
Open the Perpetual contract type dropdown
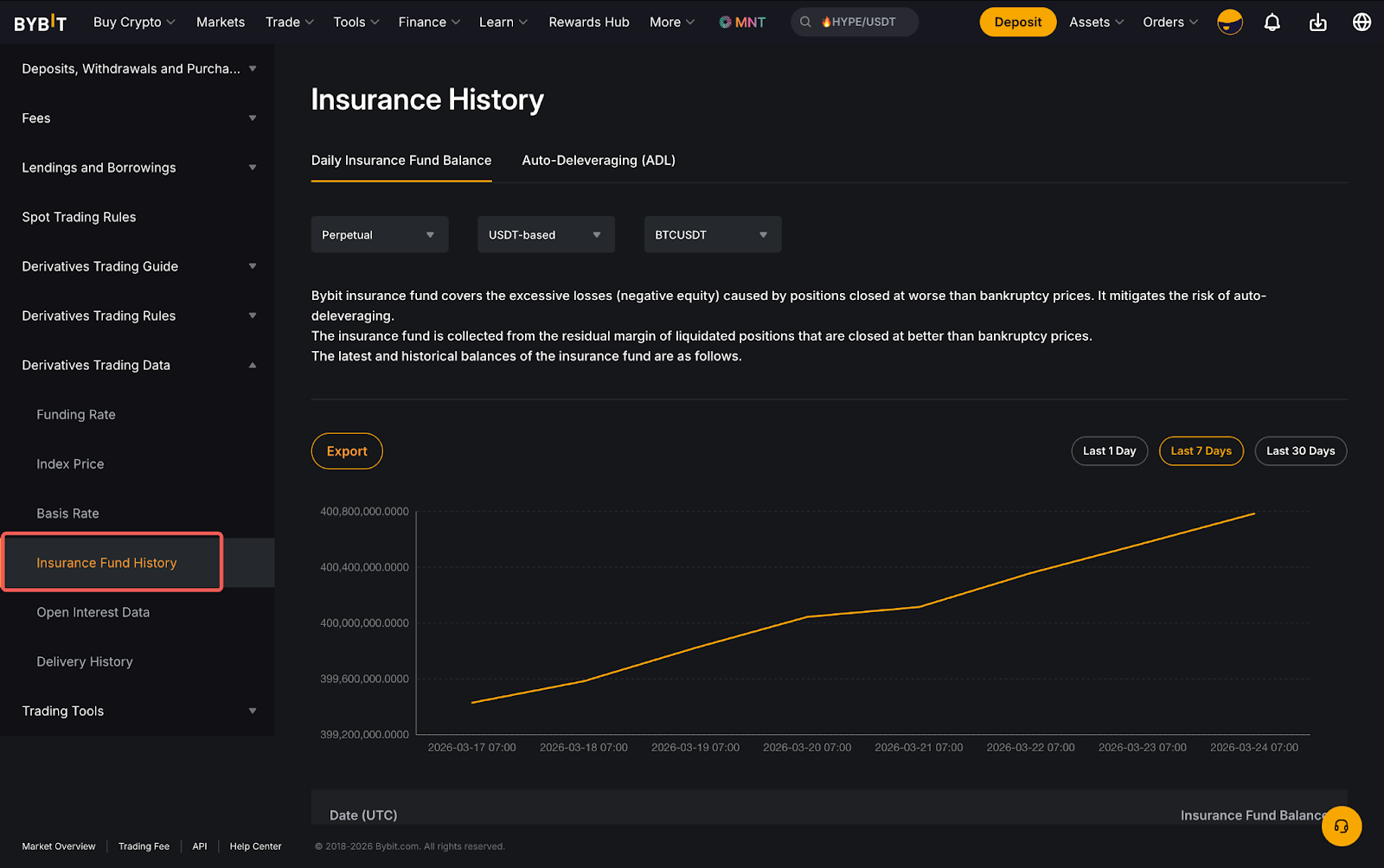coord(379,235)
